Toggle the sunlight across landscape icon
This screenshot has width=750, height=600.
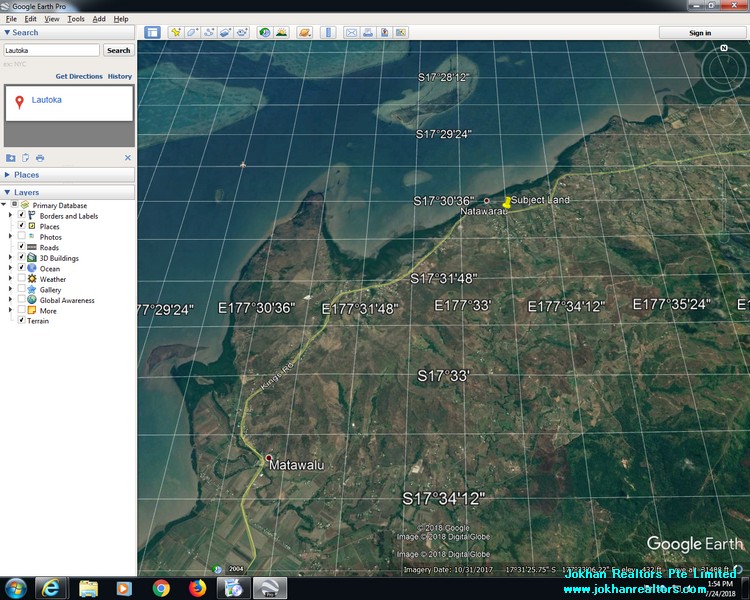[x=282, y=32]
